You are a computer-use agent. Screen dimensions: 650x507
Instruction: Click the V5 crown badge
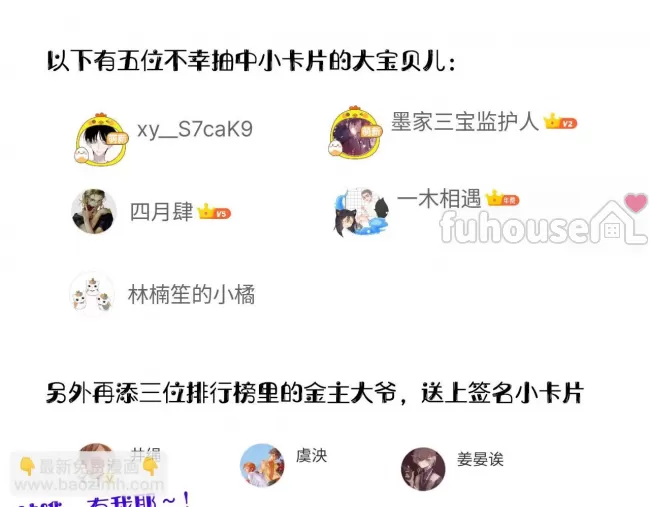[x=214, y=212]
